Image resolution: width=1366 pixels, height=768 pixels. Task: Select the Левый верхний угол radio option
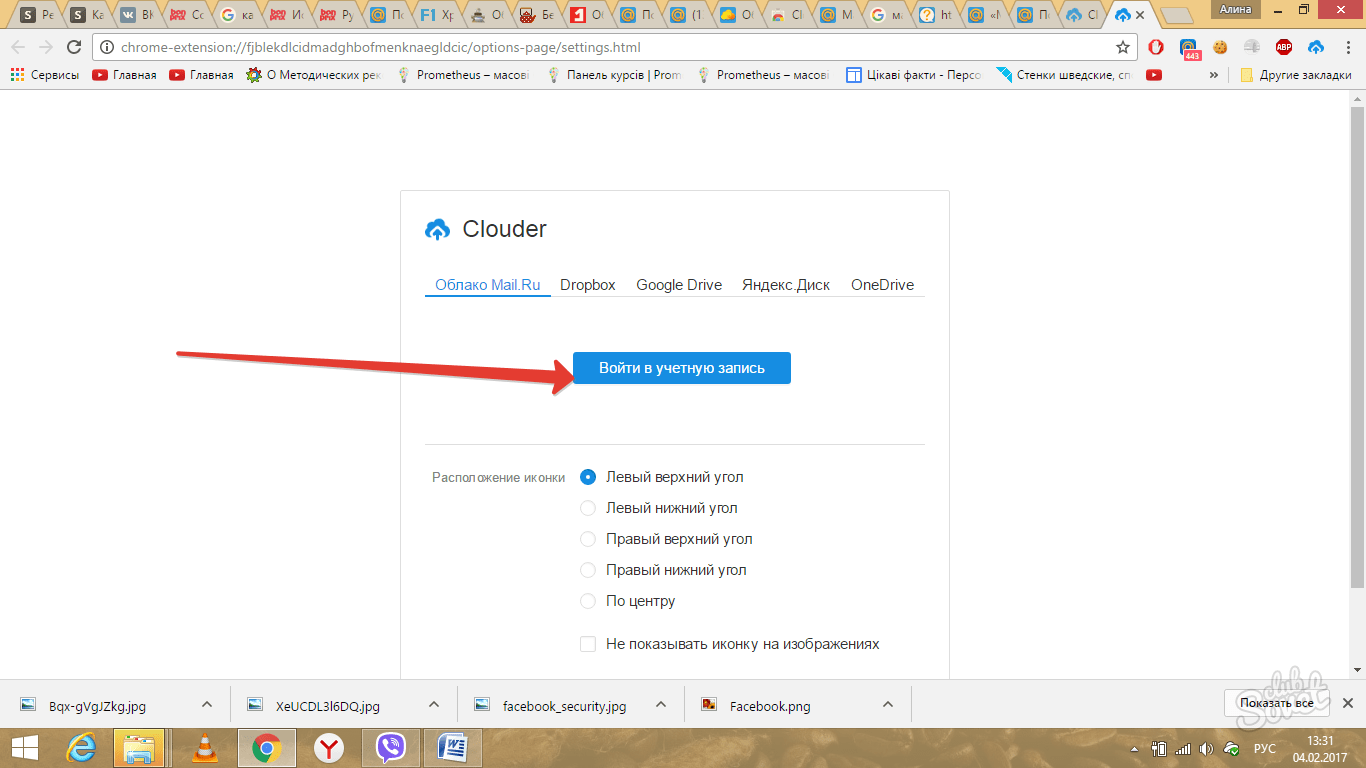click(x=588, y=477)
